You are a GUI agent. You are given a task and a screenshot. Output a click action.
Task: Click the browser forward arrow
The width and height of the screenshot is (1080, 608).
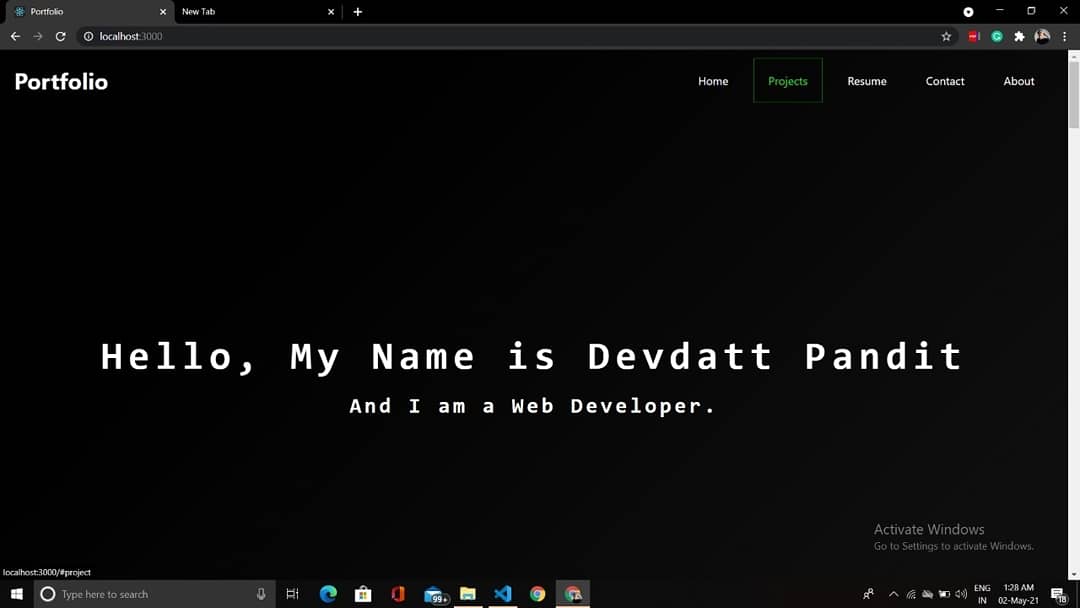(38, 36)
